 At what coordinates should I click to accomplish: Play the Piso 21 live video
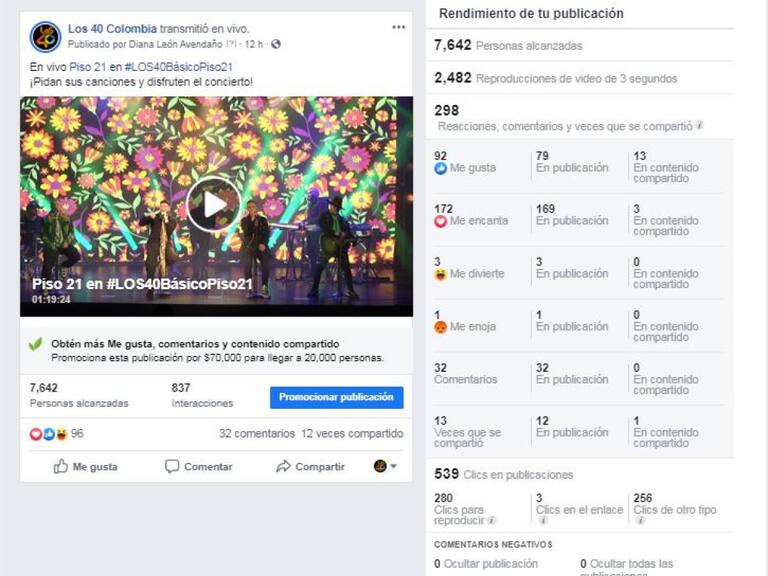[215, 205]
